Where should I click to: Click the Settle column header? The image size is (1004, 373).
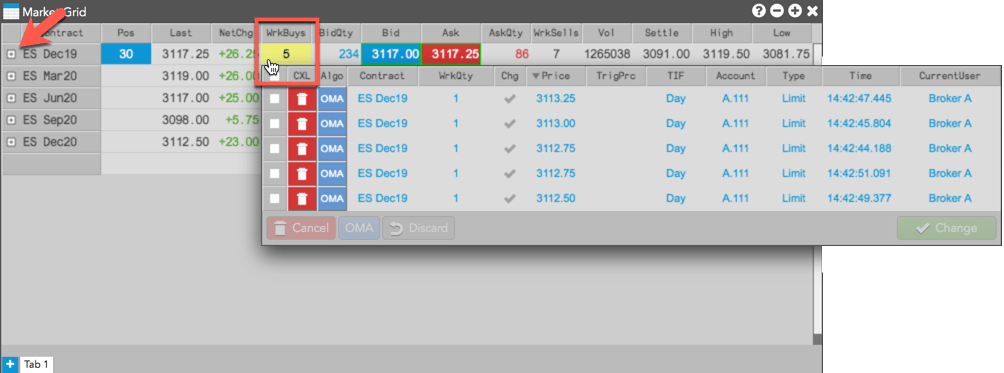point(662,33)
